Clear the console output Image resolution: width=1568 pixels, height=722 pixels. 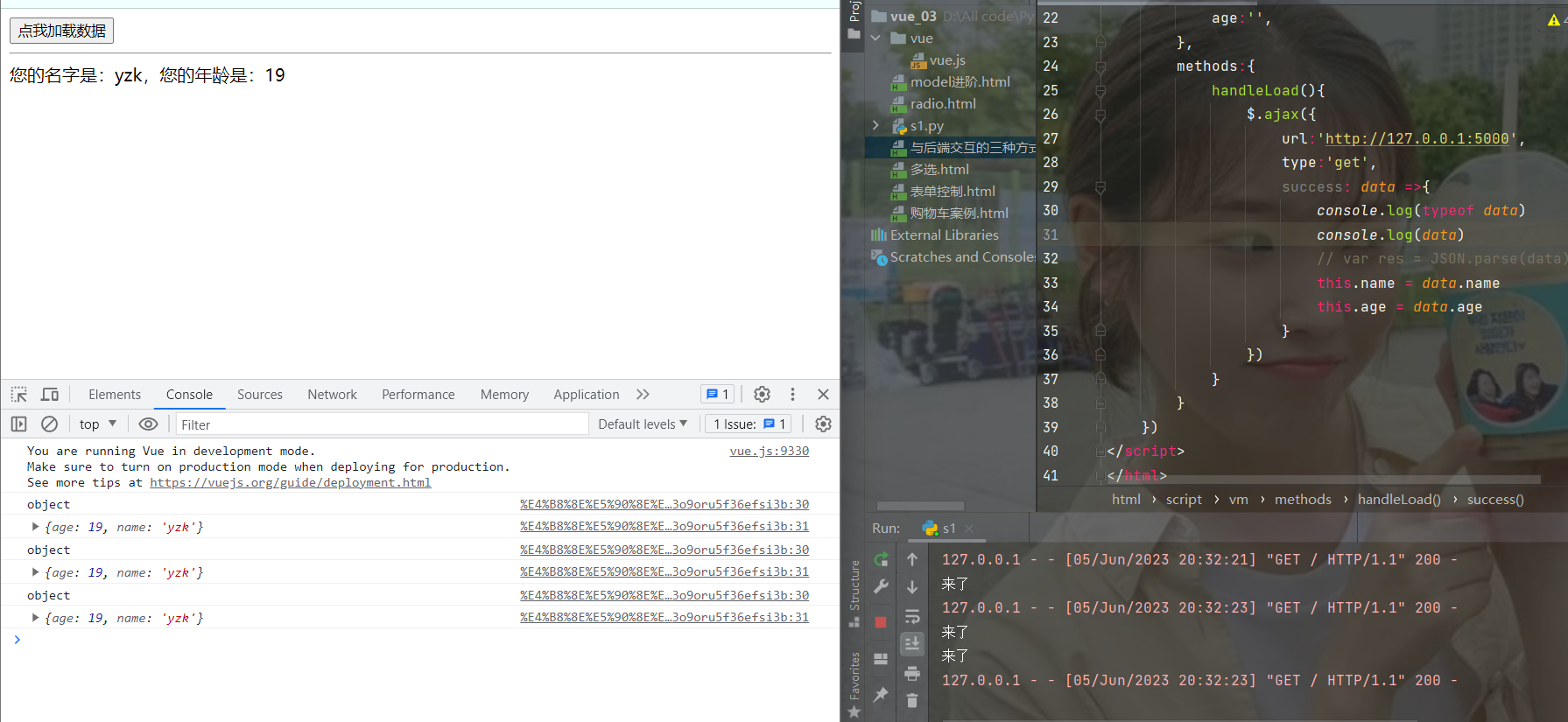coord(50,424)
